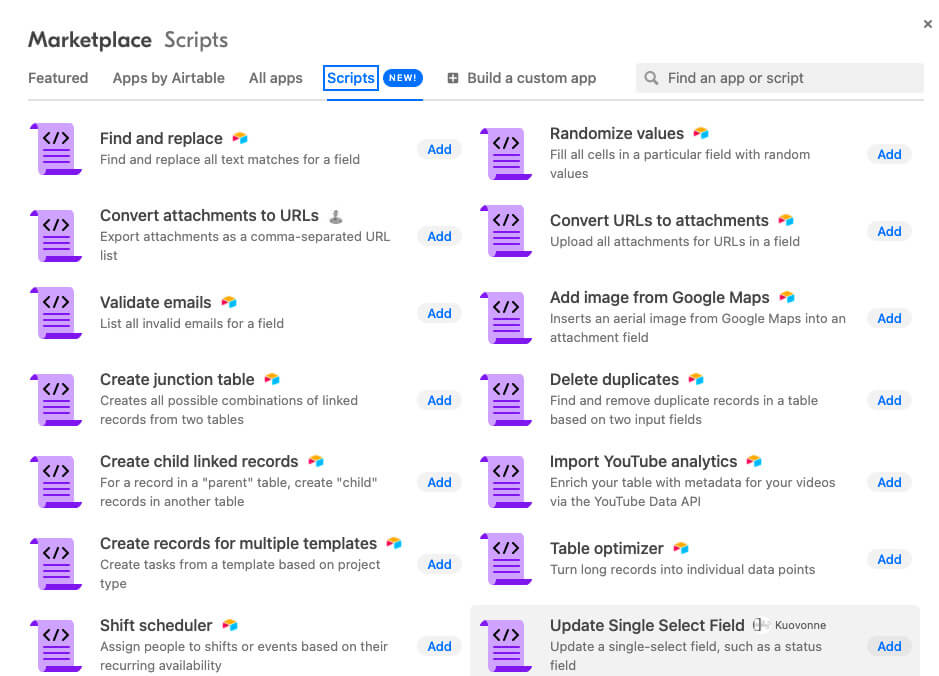
Task: Click the Delete duplicates script icon
Action: coord(507,400)
